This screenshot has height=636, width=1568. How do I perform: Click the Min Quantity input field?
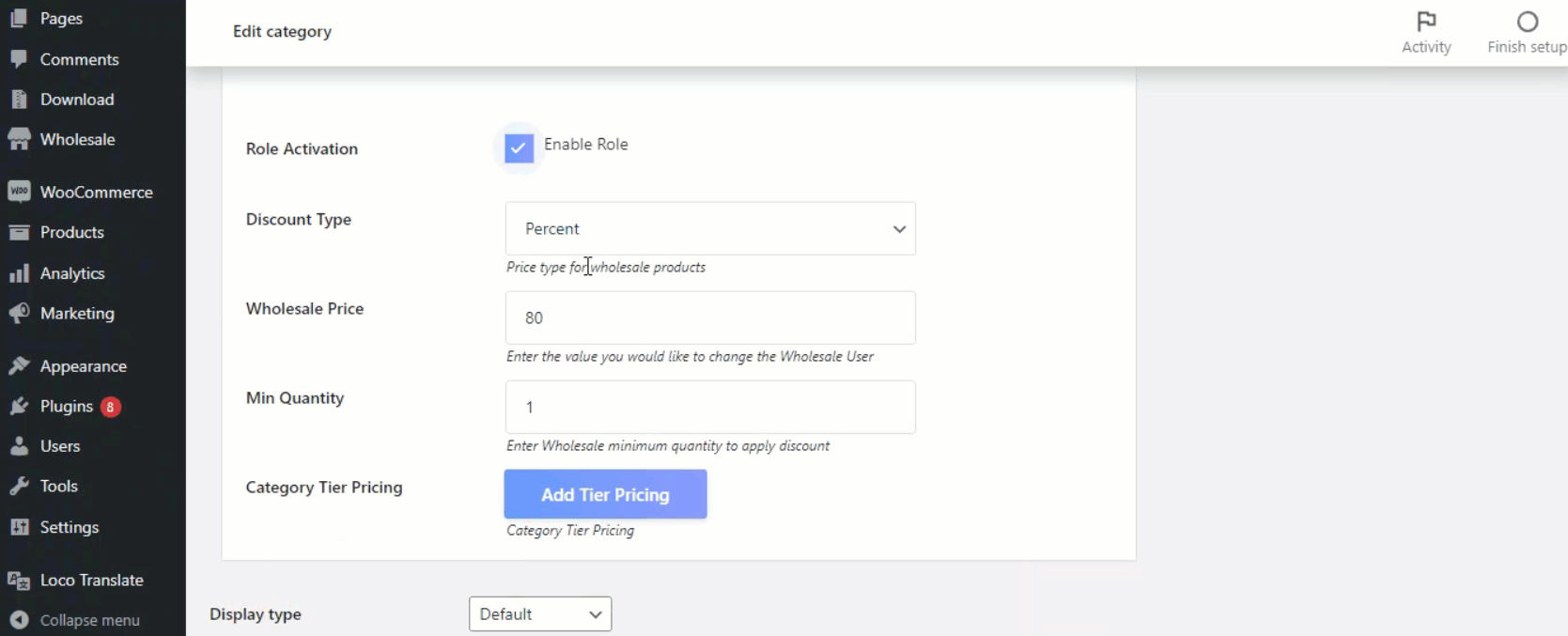[x=710, y=407]
